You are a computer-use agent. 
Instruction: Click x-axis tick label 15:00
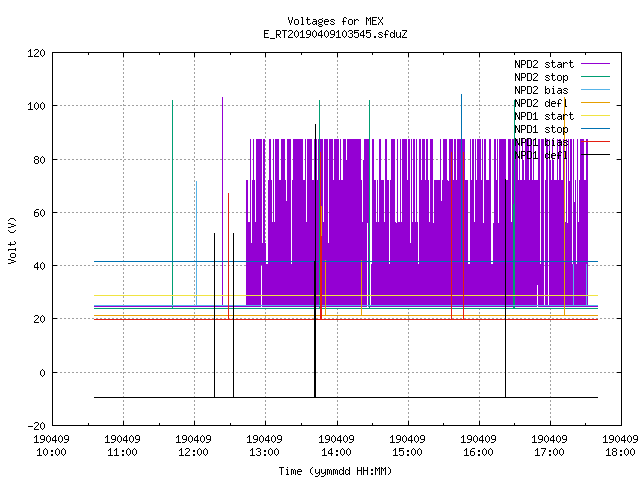click(407, 452)
